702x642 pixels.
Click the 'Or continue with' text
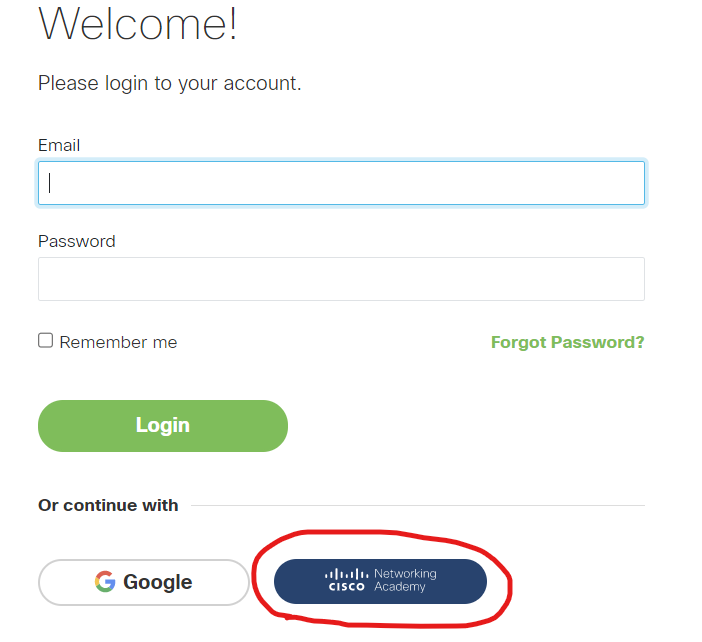108,505
